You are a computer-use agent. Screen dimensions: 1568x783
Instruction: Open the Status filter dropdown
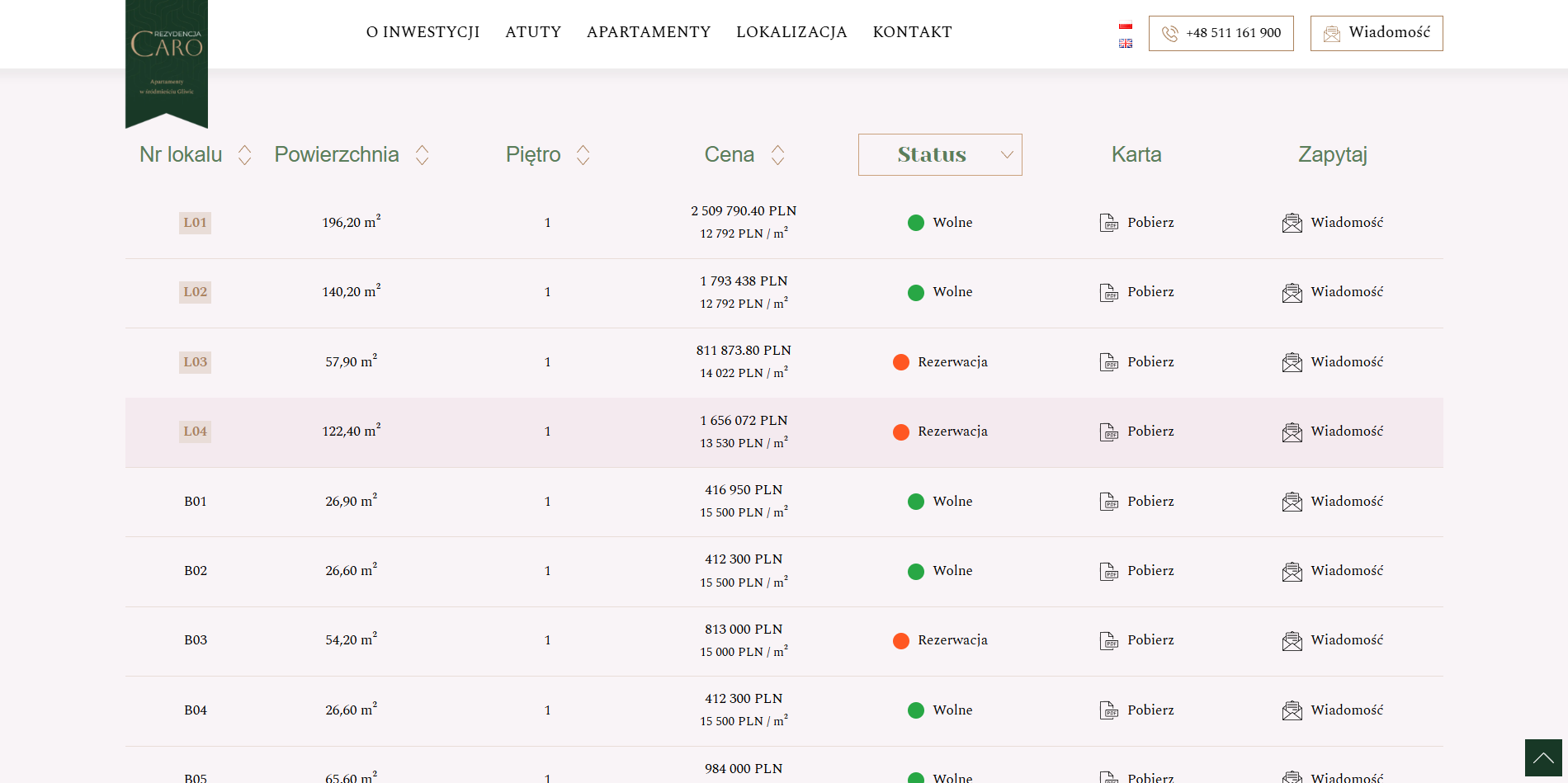[940, 154]
